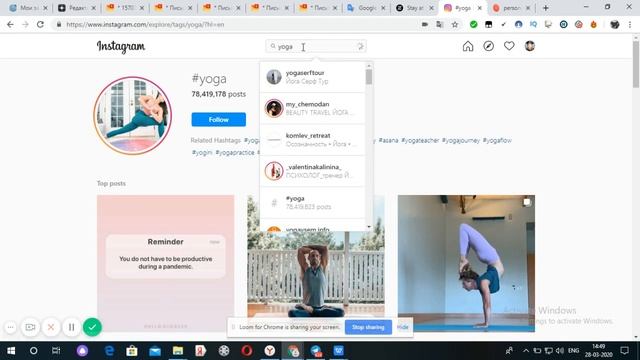Pause the Loom recording
Screen dimensions: 640x360
click(x=71, y=327)
